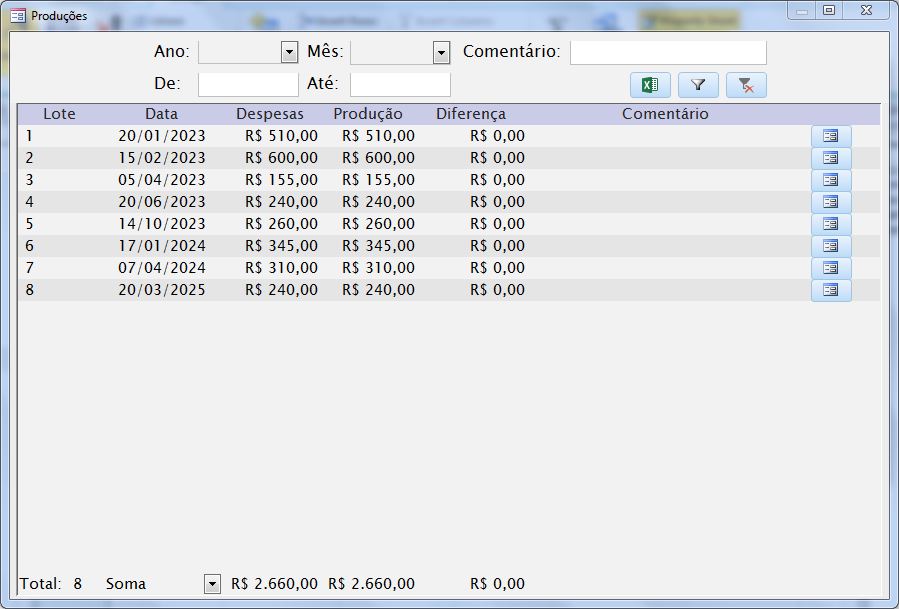The image size is (899, 609).
Task: Click the Até end date field
Action: click(400, 84)
